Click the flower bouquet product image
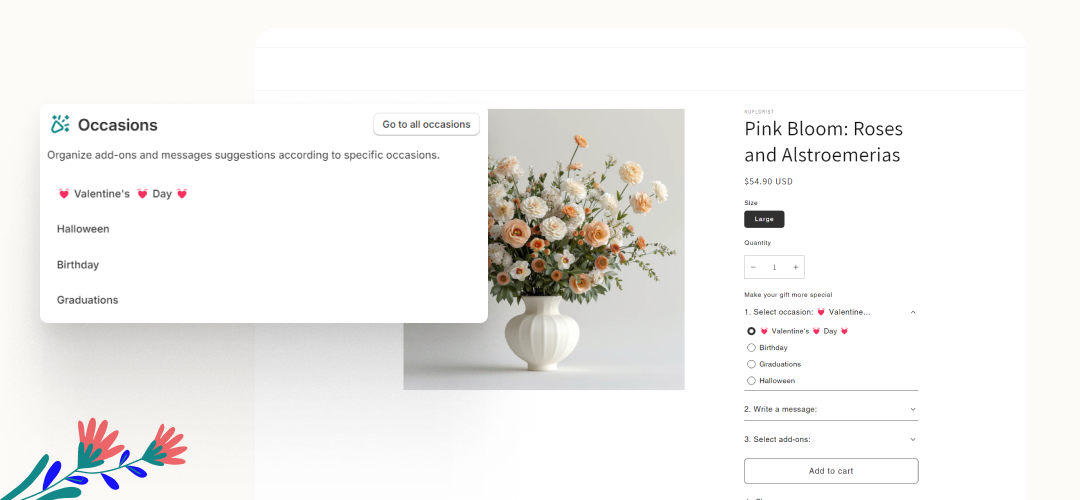Image resolution: width=1080 pixels, height=500 pixels. click(x=544, y=249)
